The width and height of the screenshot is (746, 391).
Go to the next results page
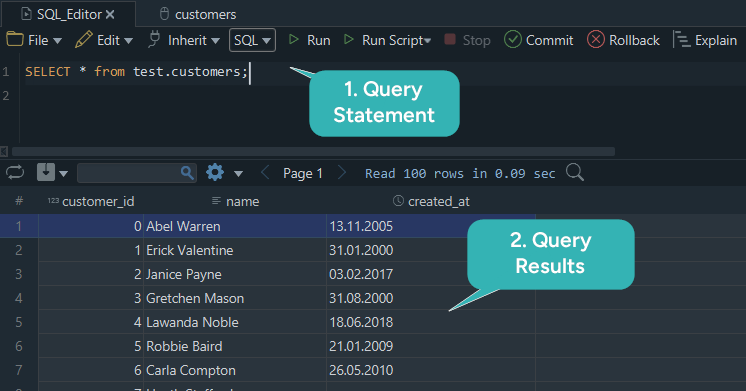[341, 173]
